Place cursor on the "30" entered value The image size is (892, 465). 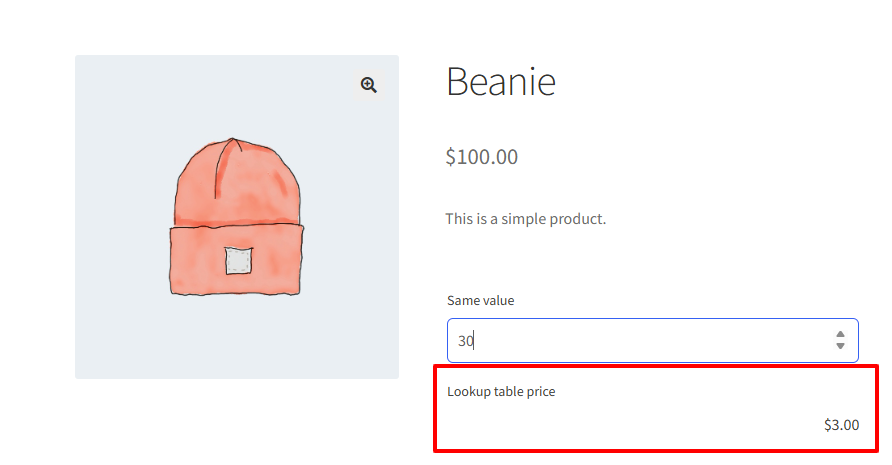tap(465, 341)
